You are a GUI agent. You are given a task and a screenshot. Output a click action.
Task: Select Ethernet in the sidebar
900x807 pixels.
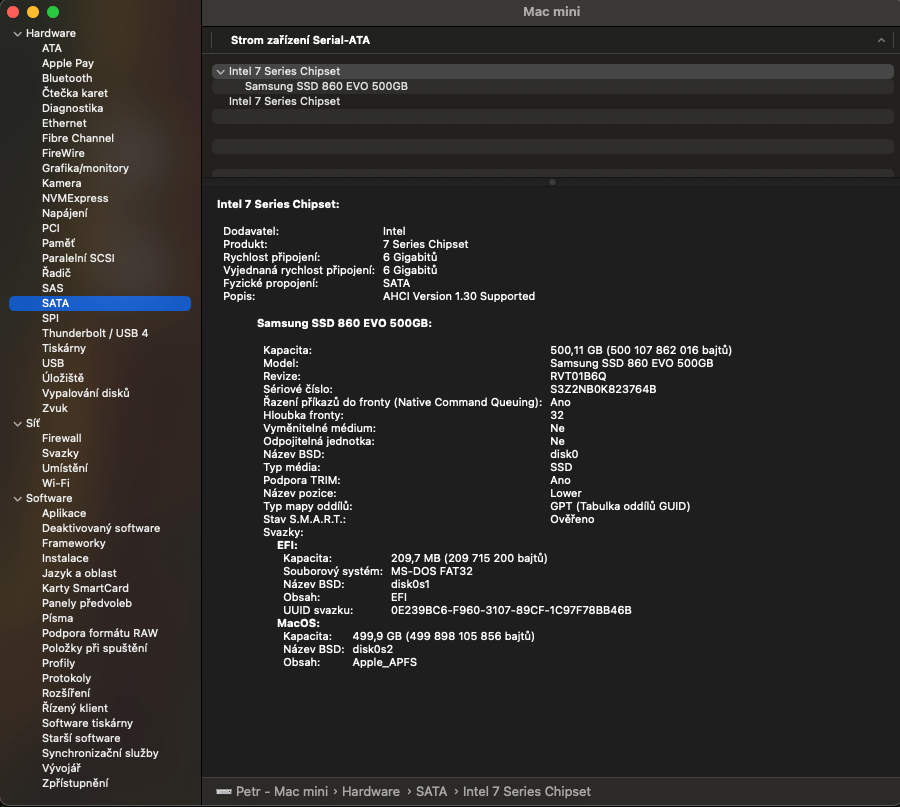(x=64, y=123)
